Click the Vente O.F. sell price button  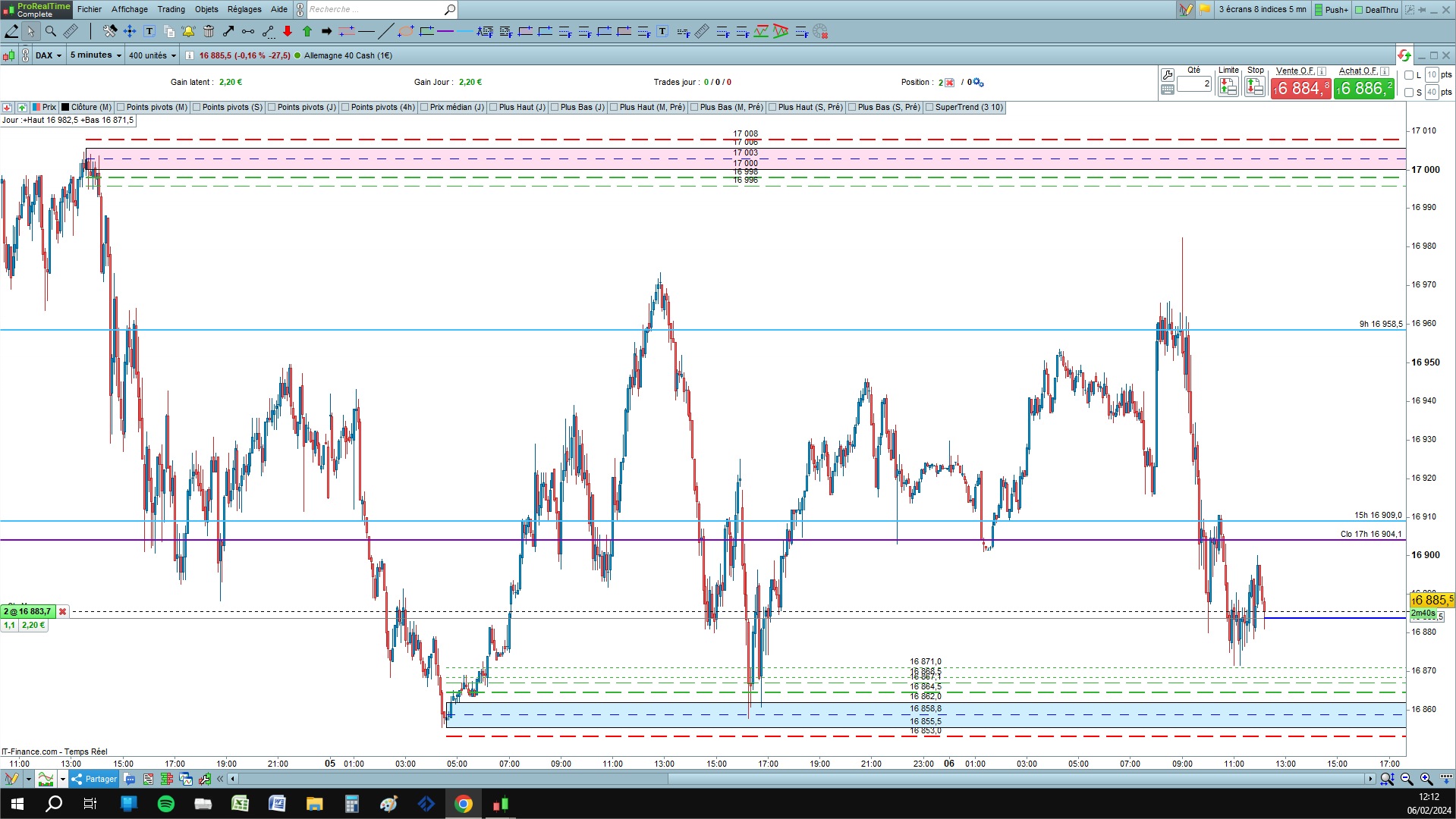click(1301, 89)
